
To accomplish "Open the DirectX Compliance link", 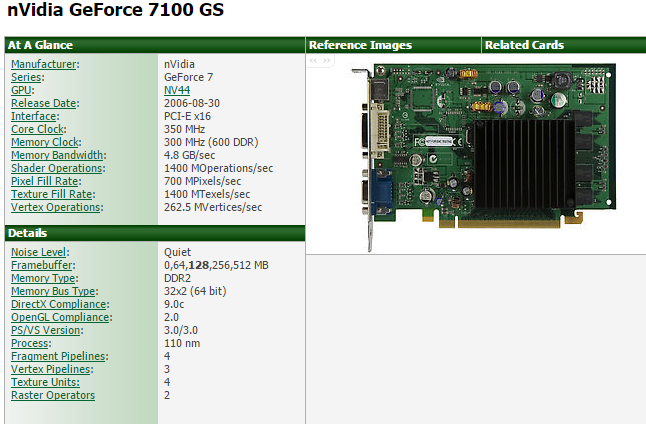I will click(59, 304).
